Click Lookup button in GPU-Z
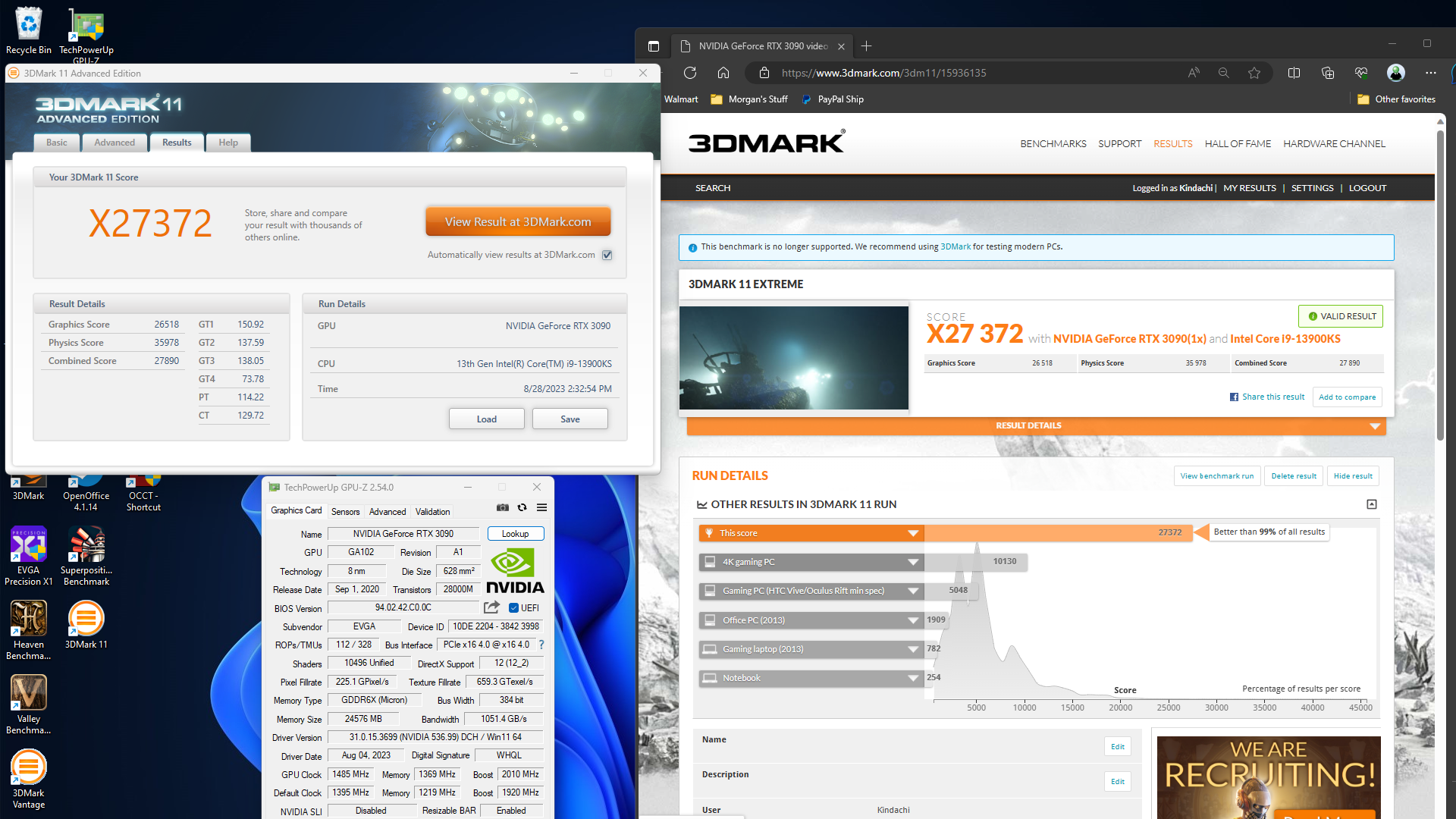Viewport: 1456px width, 819px height. pyautogui.click(x=515, y=534)
